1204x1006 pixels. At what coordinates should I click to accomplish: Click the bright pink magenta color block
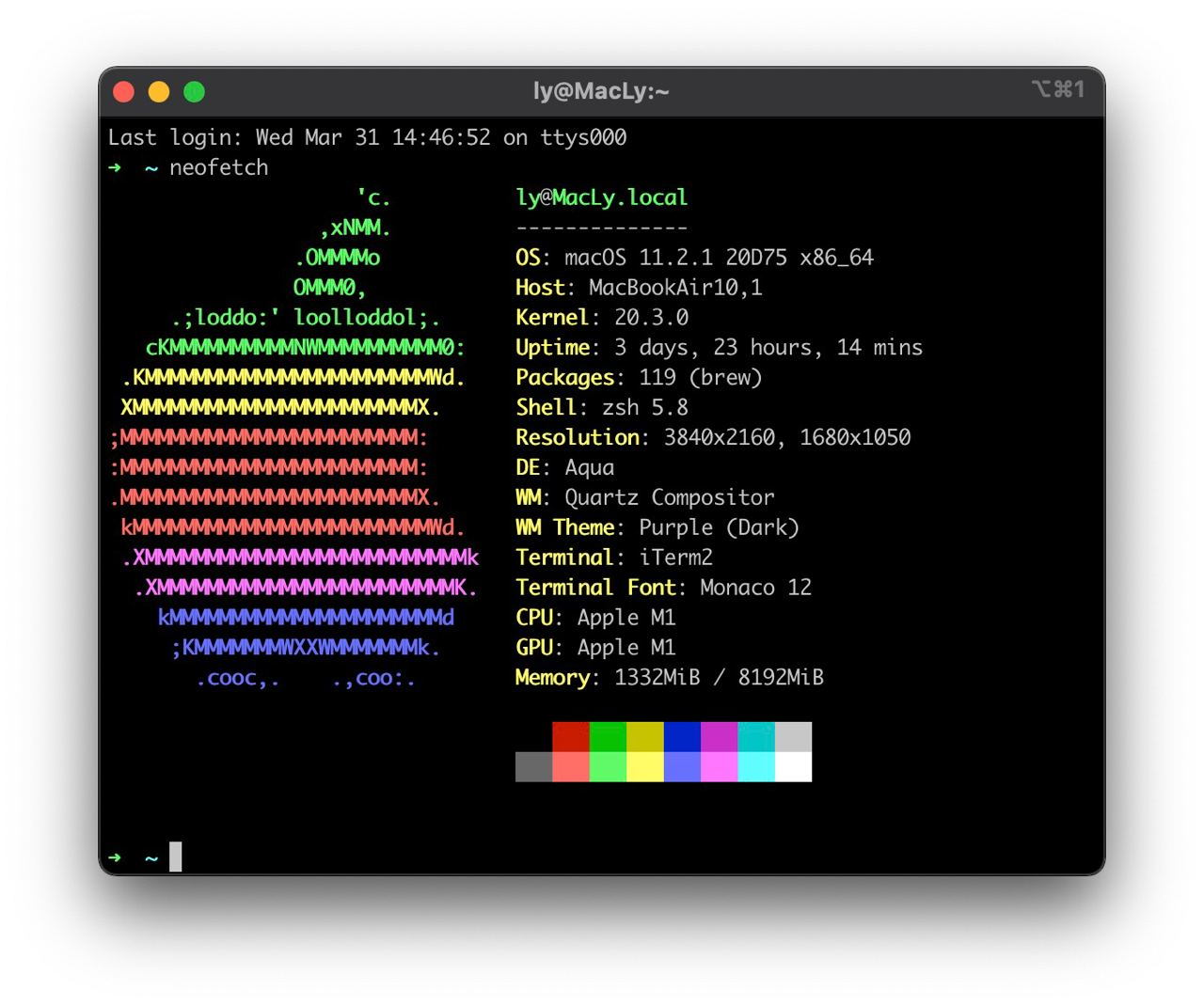(x=720, y=767)
